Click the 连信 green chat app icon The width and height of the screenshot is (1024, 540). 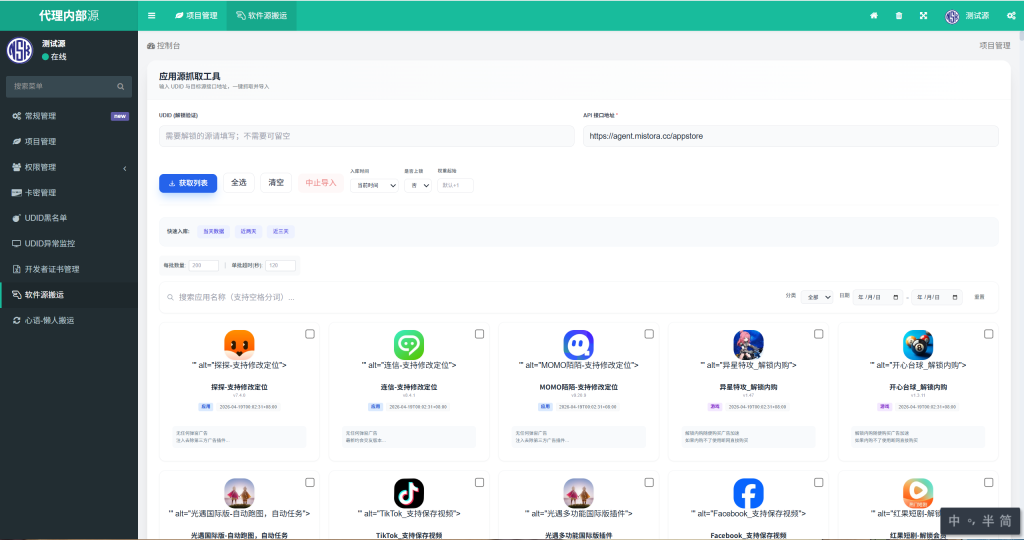click(409, 344)
